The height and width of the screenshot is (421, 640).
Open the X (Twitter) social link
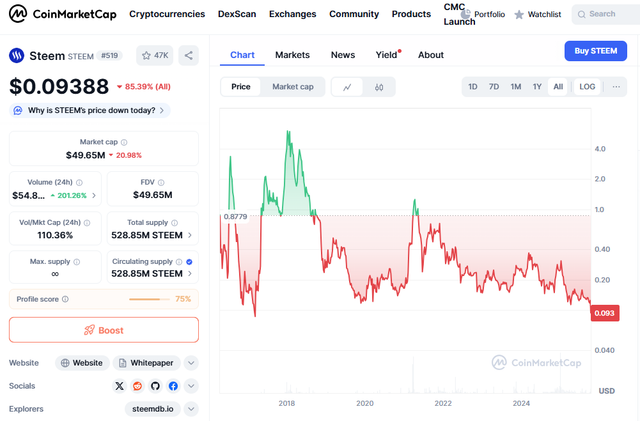click(x=121, y=385)
